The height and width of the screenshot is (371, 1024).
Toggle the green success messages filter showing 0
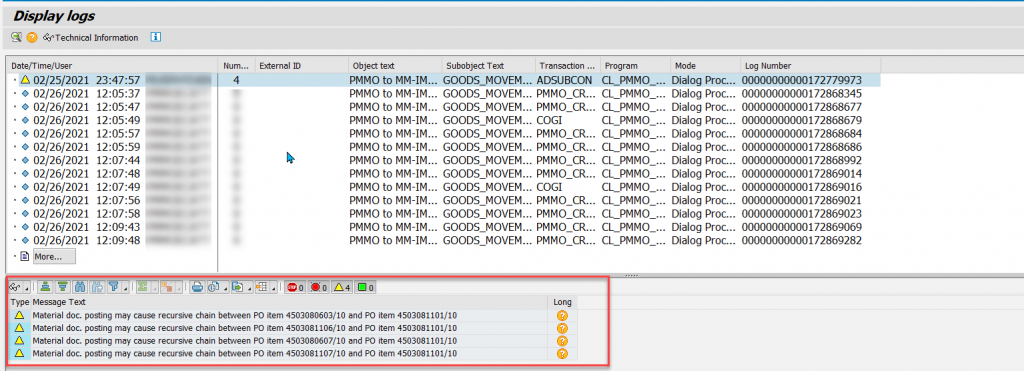(x=365, y=287)
